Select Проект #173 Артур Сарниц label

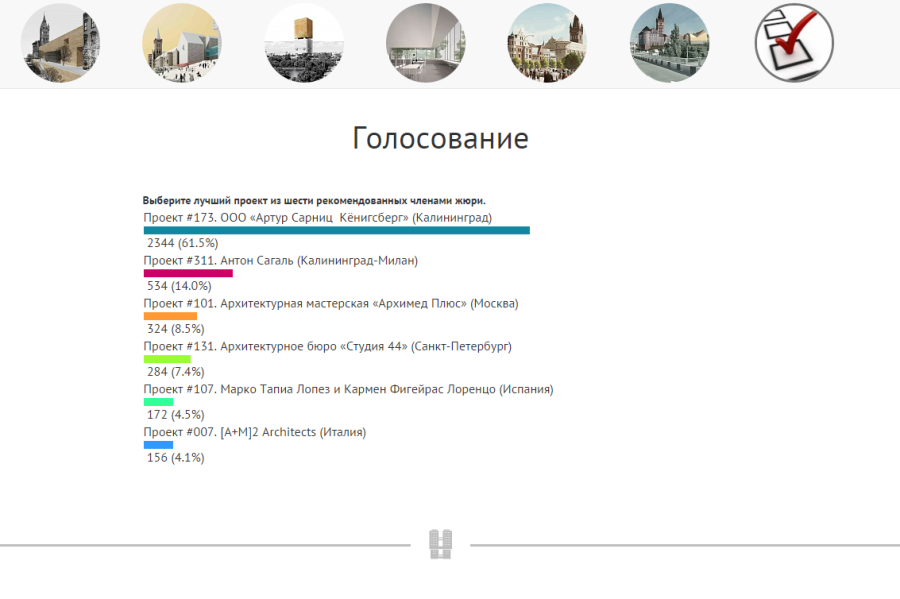coord(317,217)
